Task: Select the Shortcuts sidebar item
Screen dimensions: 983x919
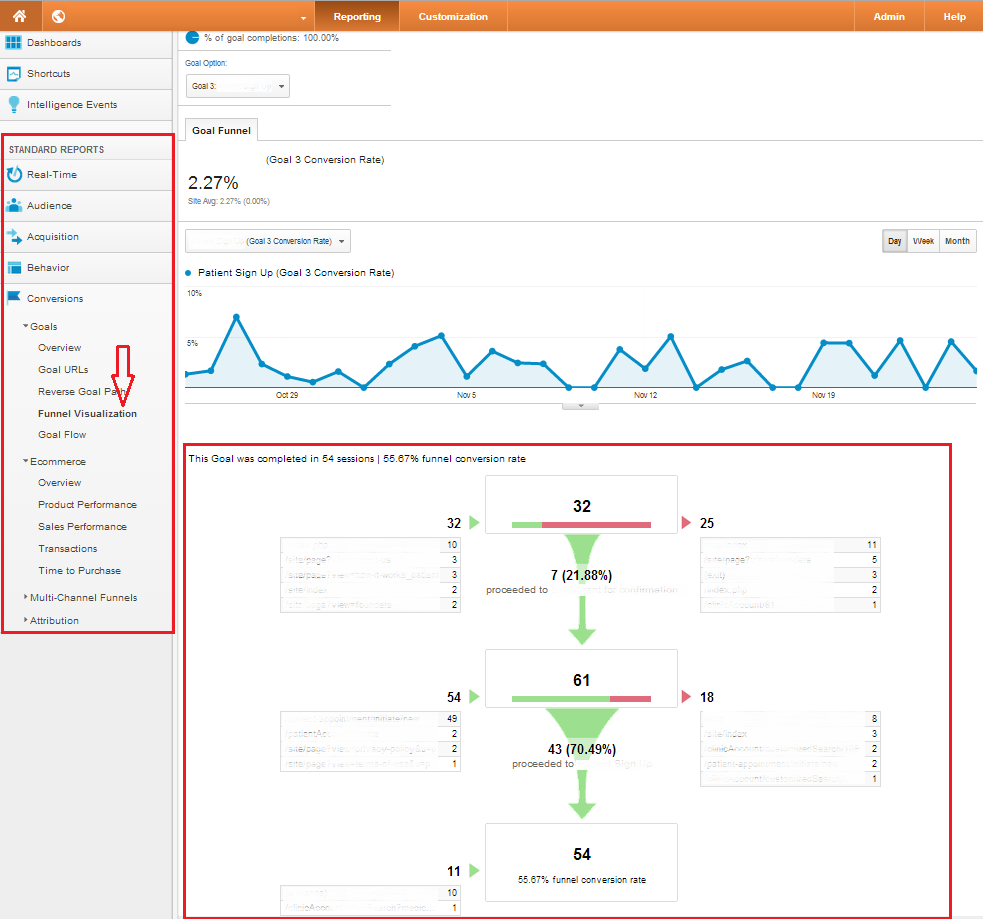Action: [x=42, y=73]
